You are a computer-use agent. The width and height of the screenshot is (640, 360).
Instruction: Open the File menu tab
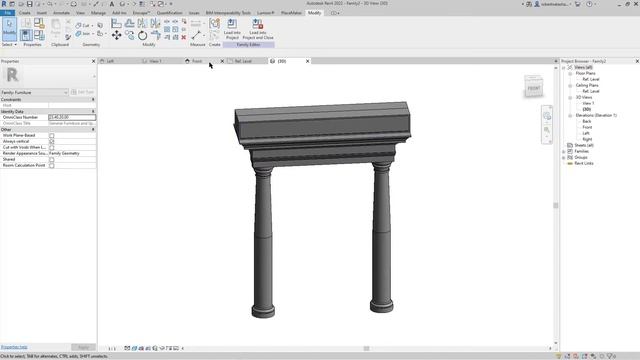(x=7, y=13)
